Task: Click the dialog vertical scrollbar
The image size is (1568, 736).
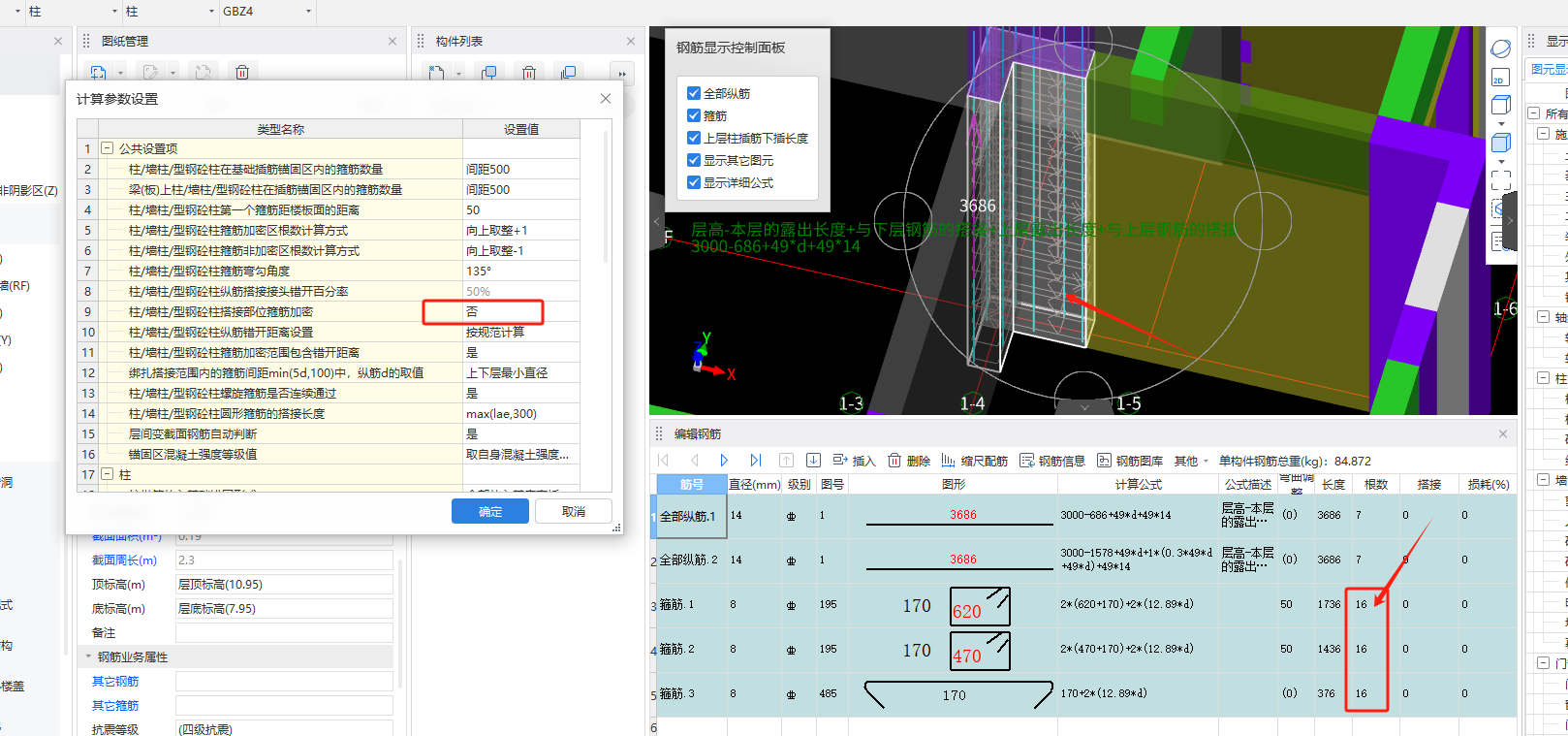Action: click(x=607, y=199)
